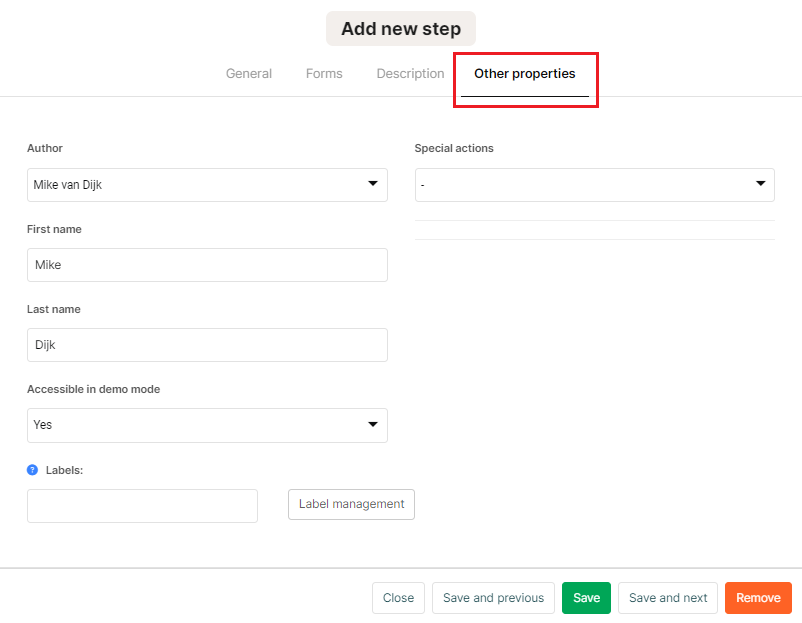This screenshot has width=802, height=623.
Task: Choose Save and next
Action: click(x=668, y=598)
